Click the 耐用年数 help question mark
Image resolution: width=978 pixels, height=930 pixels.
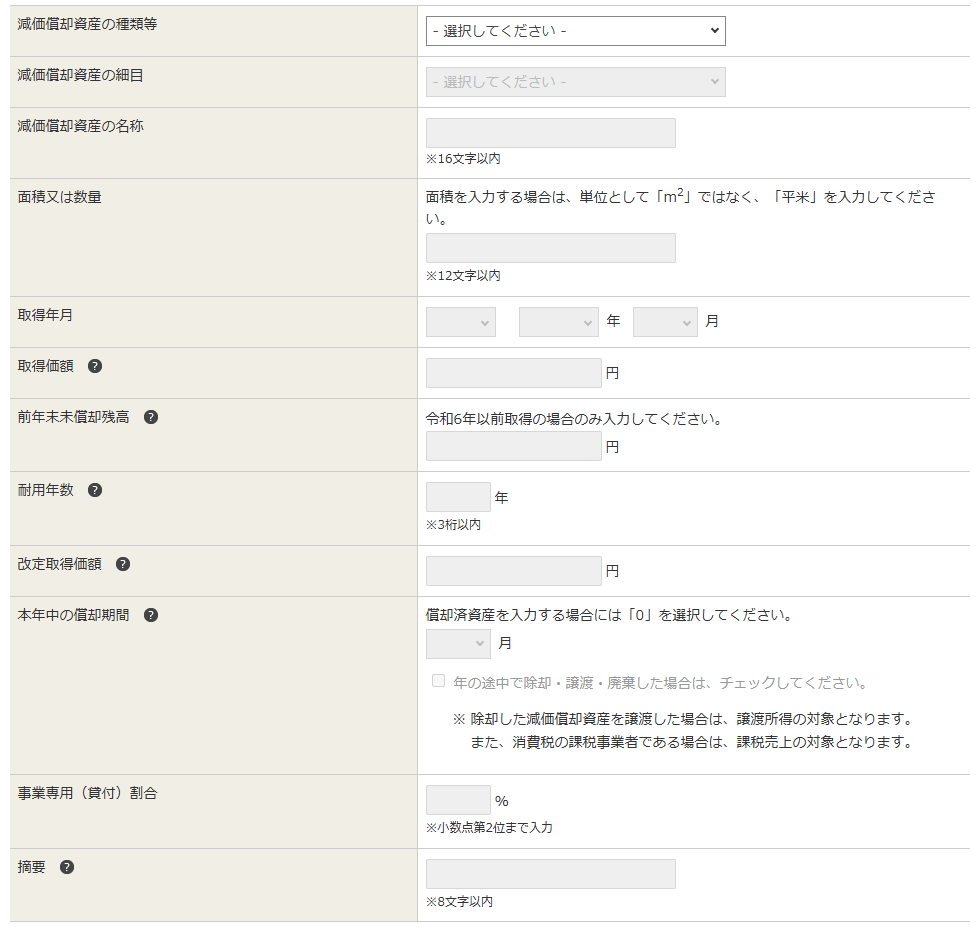(95, 490)
